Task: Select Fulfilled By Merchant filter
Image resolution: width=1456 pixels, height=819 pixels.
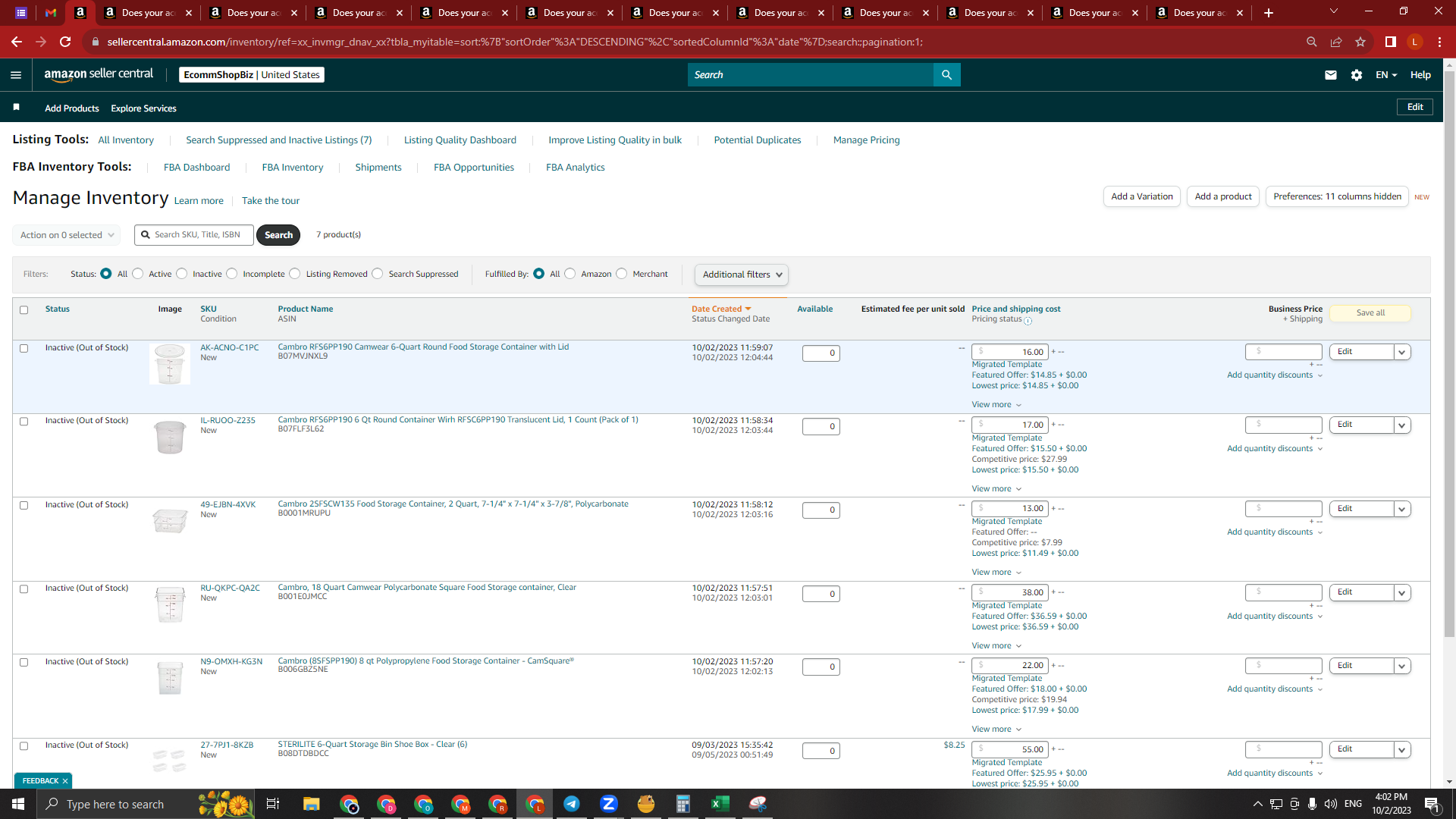Action: coord(622,274)
